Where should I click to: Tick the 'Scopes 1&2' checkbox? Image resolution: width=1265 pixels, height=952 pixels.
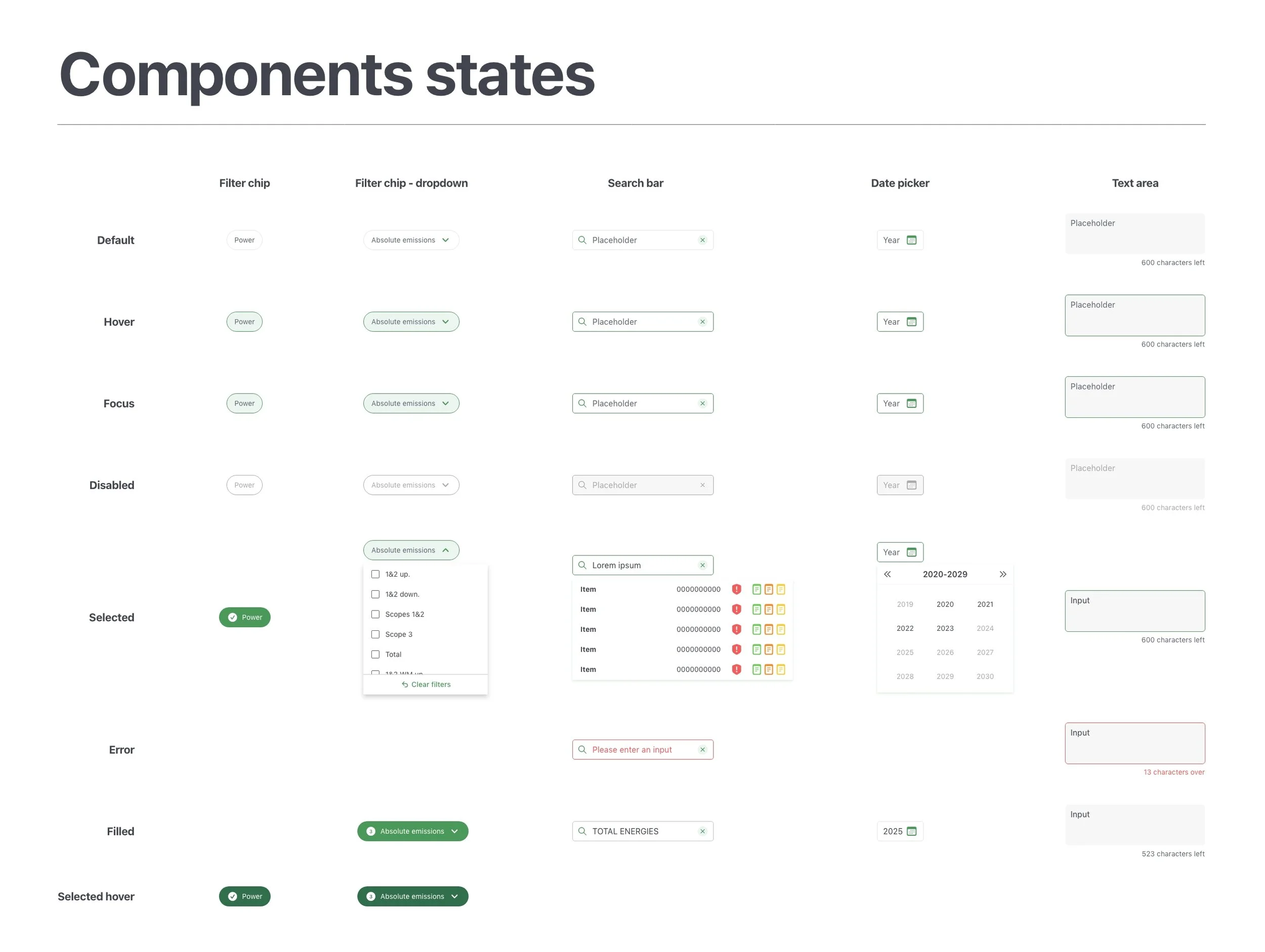point(375,614)
